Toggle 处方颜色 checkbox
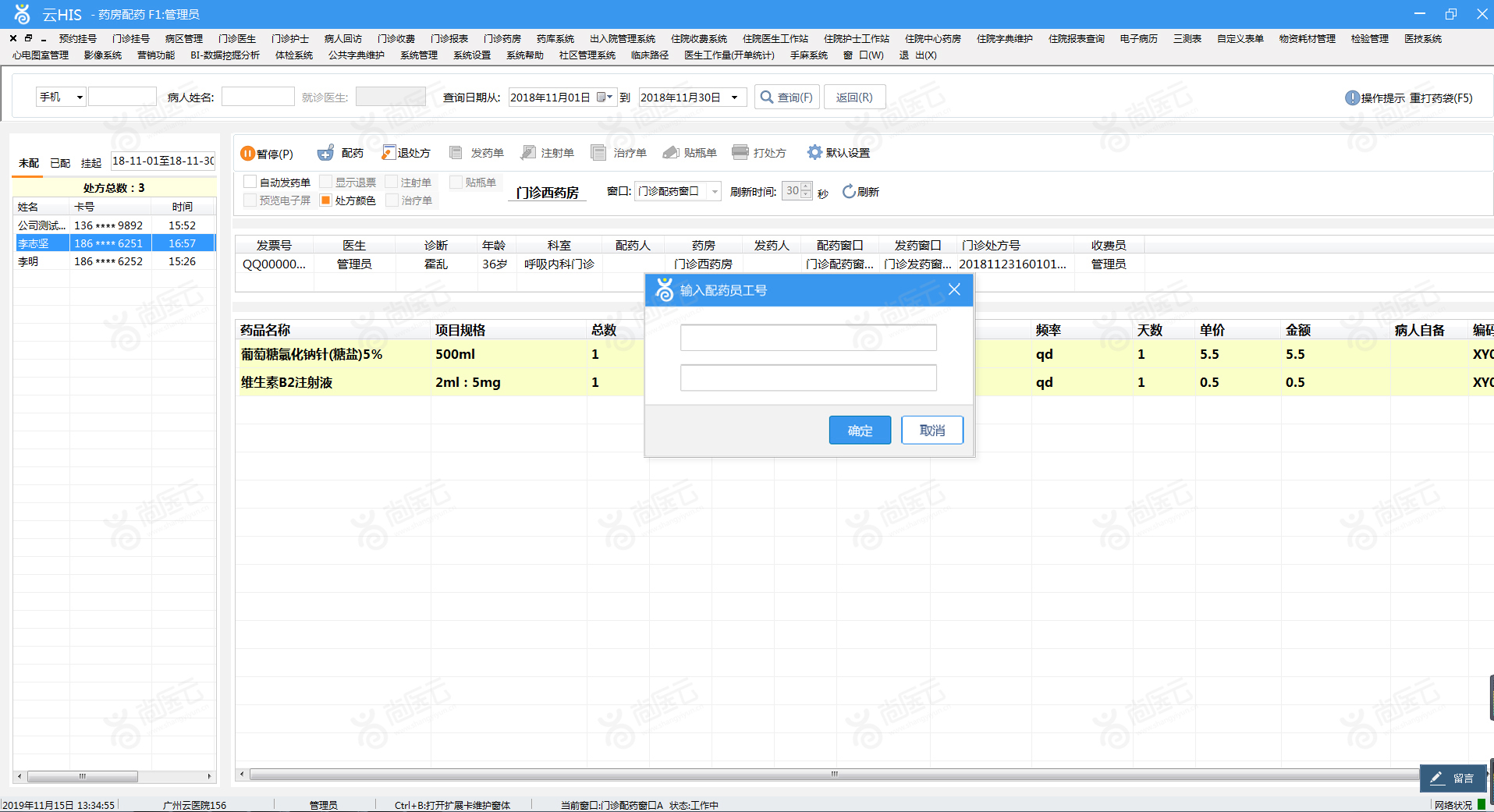1494x812 pixels. tap(326, 200)
